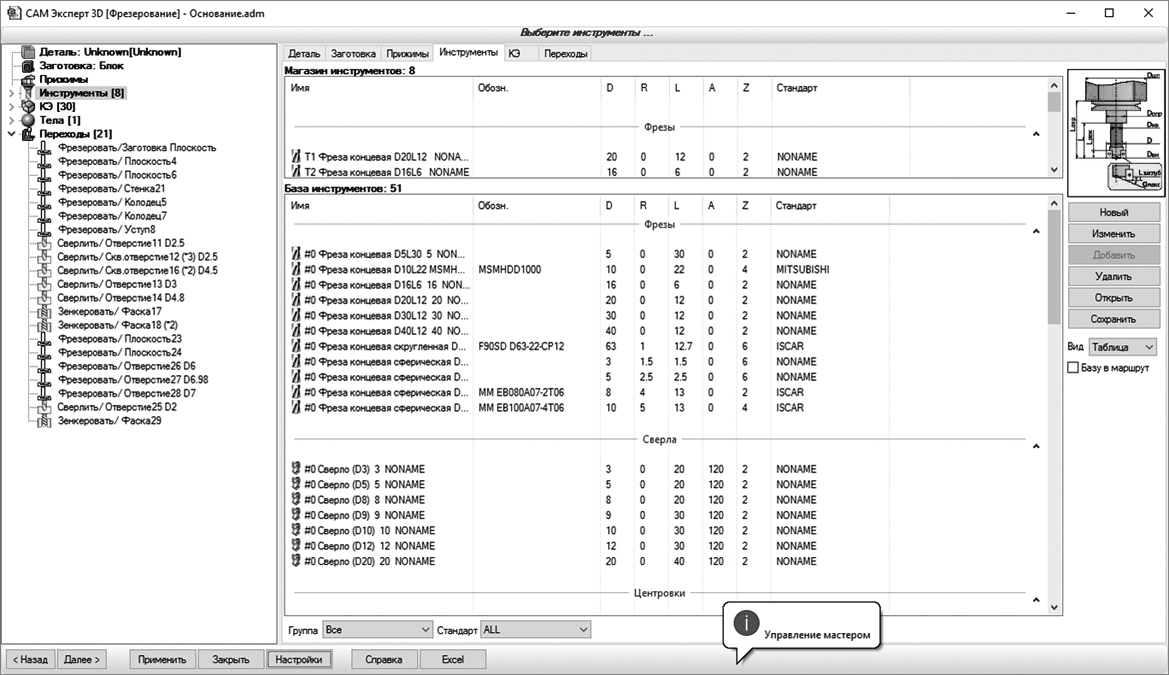Open the Стандарт dropdown showing ALL
The height and width of the screenshot is (675, 1169).
(x=536, y=630)
